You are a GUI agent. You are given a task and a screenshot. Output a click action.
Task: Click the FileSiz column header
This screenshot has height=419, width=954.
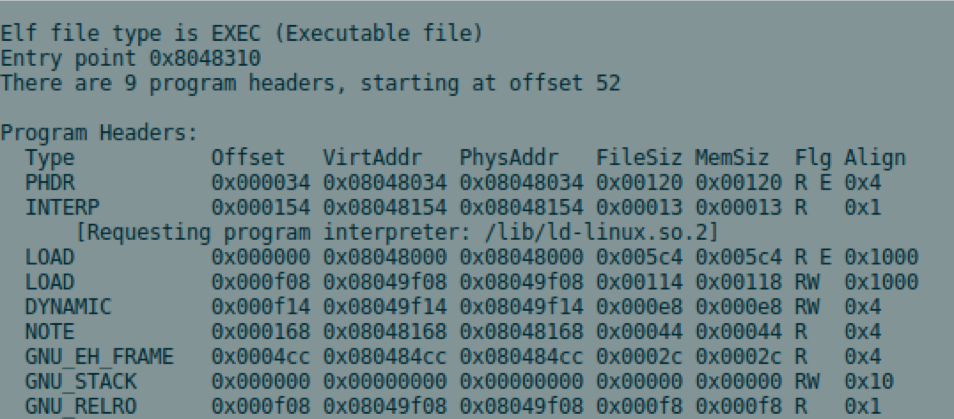(x=639, y=158)
